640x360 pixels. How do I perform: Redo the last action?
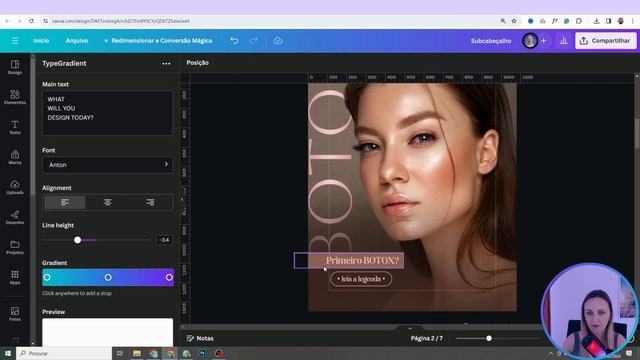(254, 41)
